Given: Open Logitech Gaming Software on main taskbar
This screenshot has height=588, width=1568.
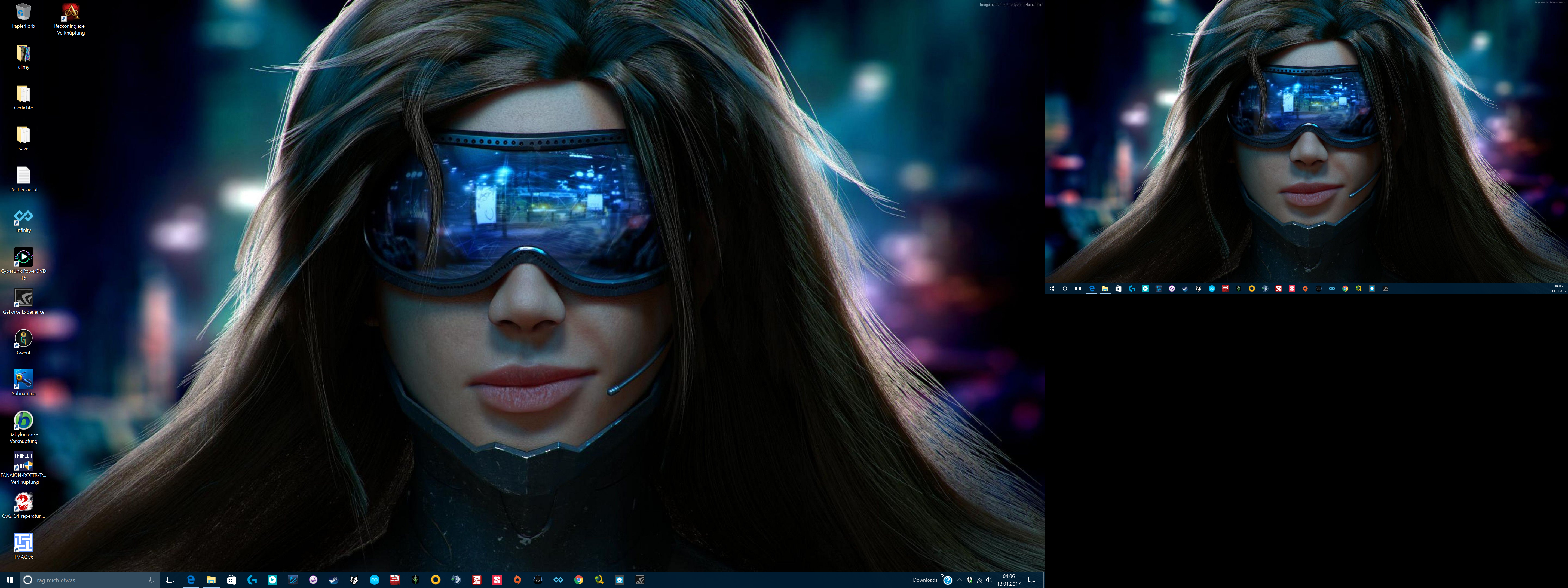Looking at the screenshot, I should pyautogui.click(x=252, y=580).
